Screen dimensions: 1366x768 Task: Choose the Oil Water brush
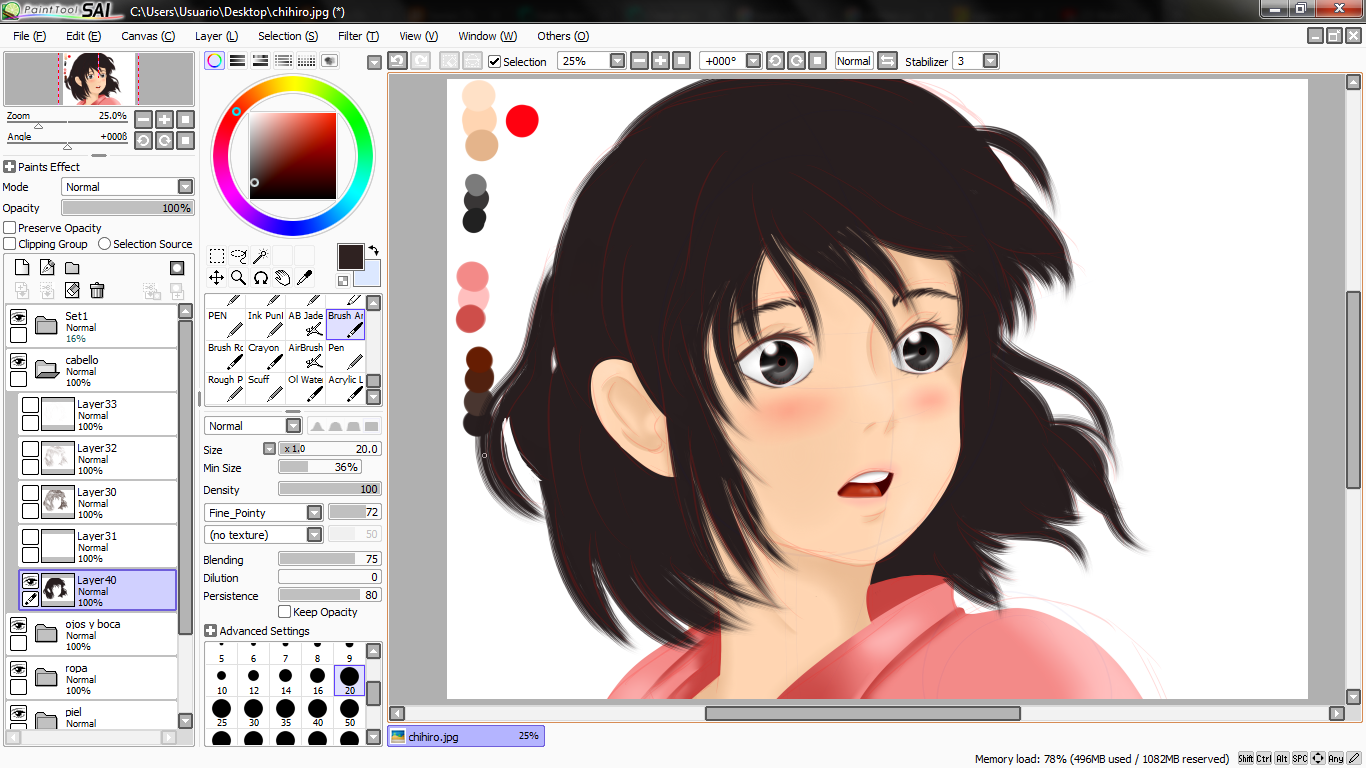pos(306,386)
